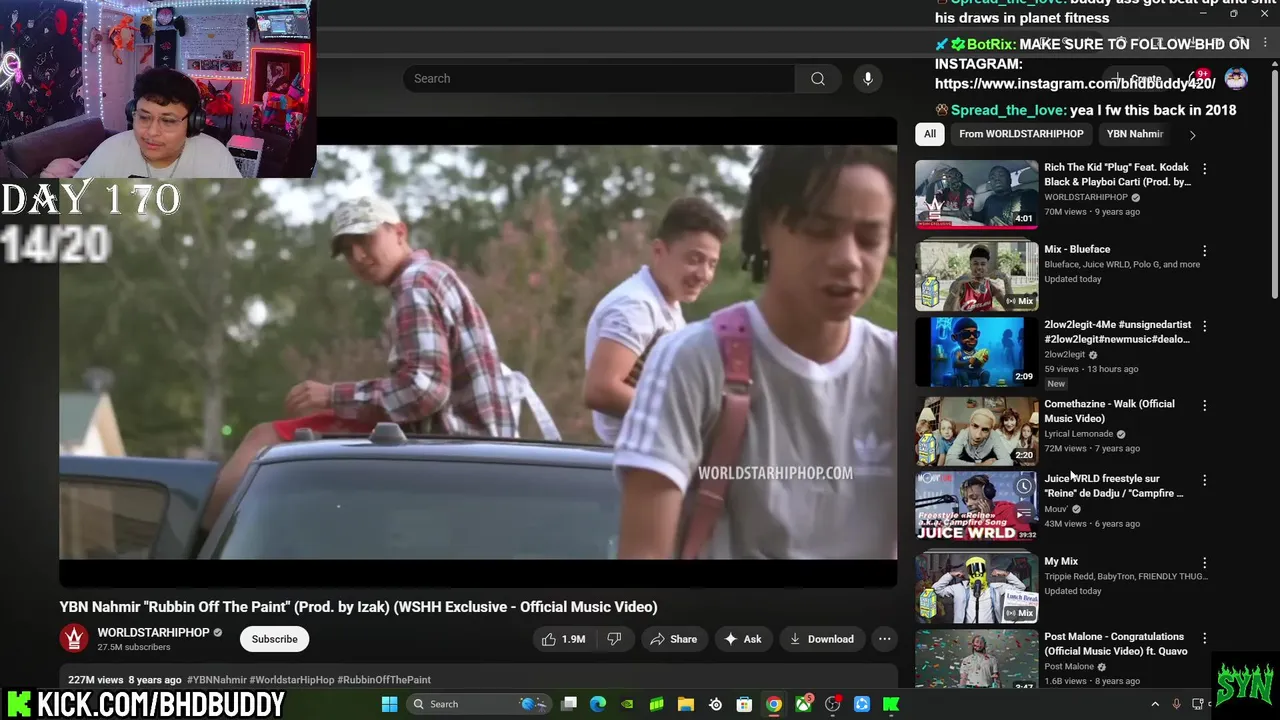This screenshot has width=1280, height=720.
Task: Click the #YBNNahmir hashtag
Action: (x=217, y=680)
